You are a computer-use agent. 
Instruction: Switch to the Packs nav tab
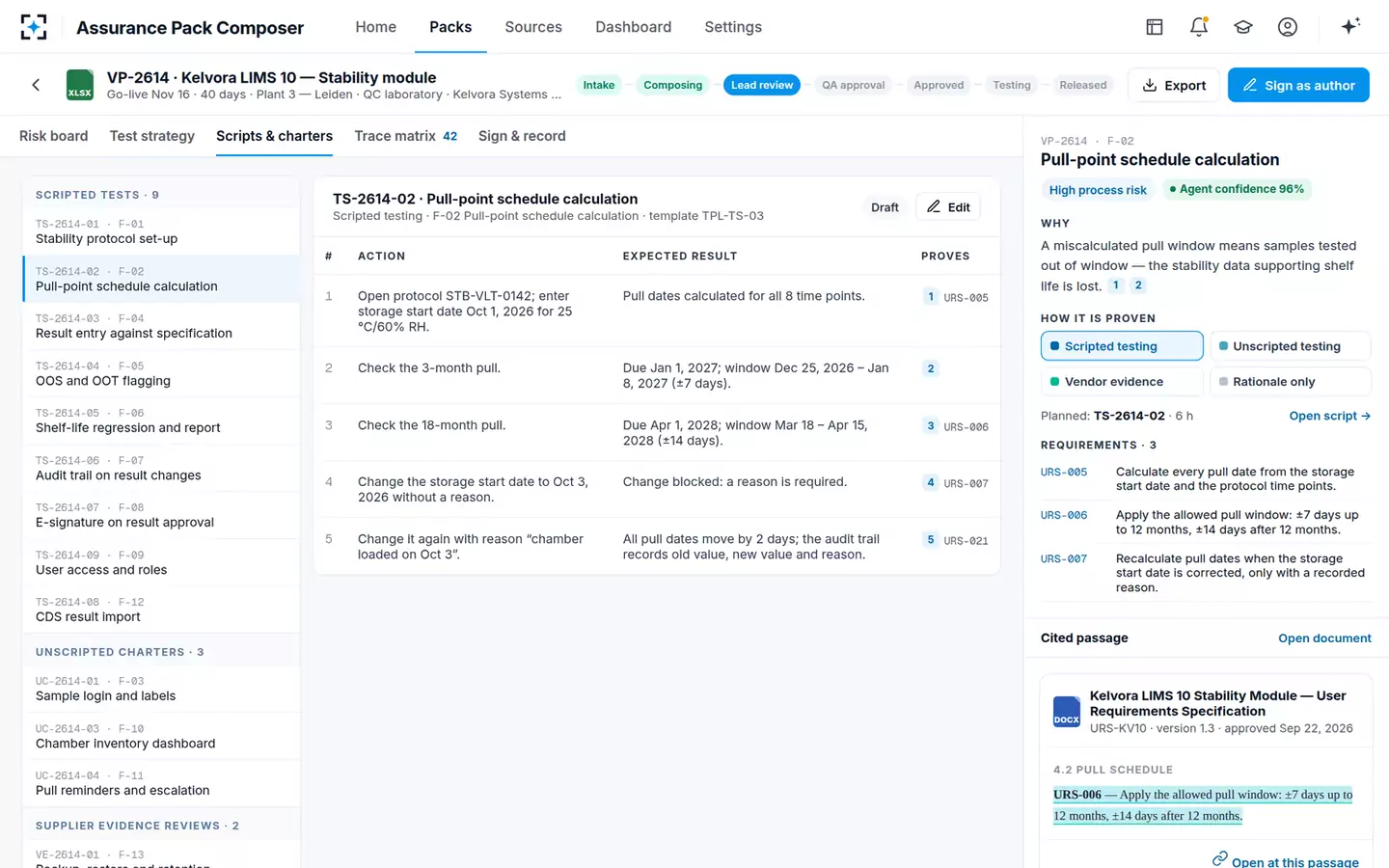coord(450,27)
